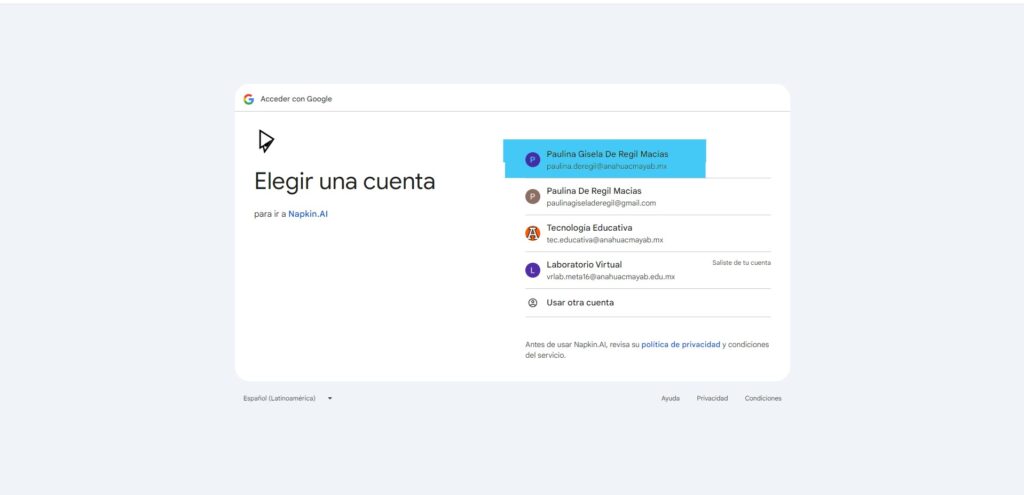Select the Paulina Gisela De Regil Macias account
This screenshot has height=495, width=1024.
pos(607,154)
